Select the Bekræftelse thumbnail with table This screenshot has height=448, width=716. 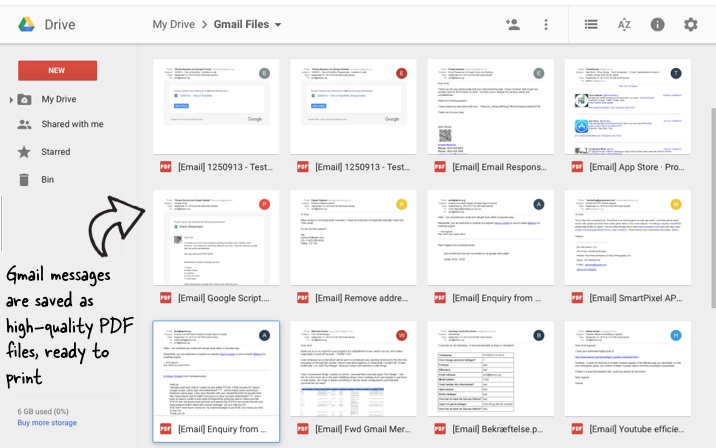tap(490, 369)
